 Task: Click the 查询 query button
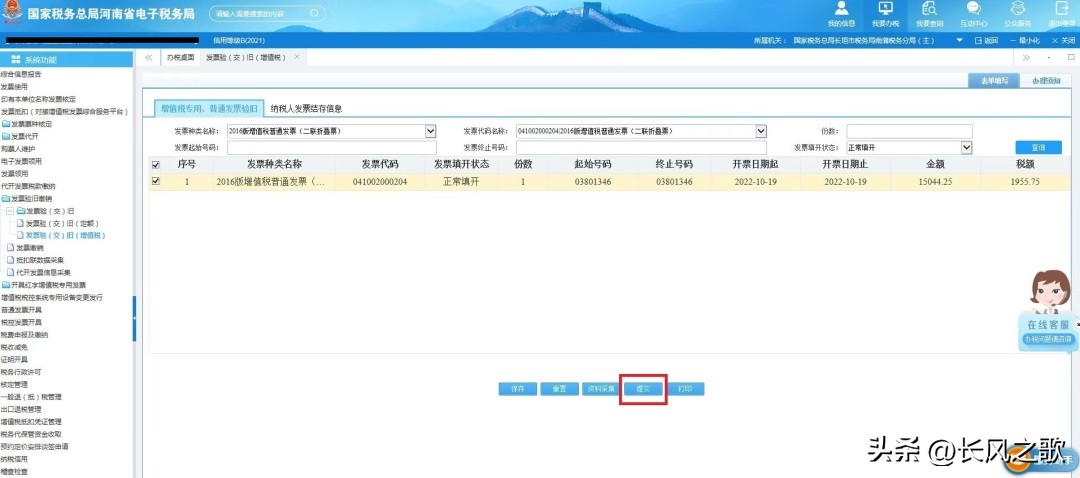[1037, 148]
